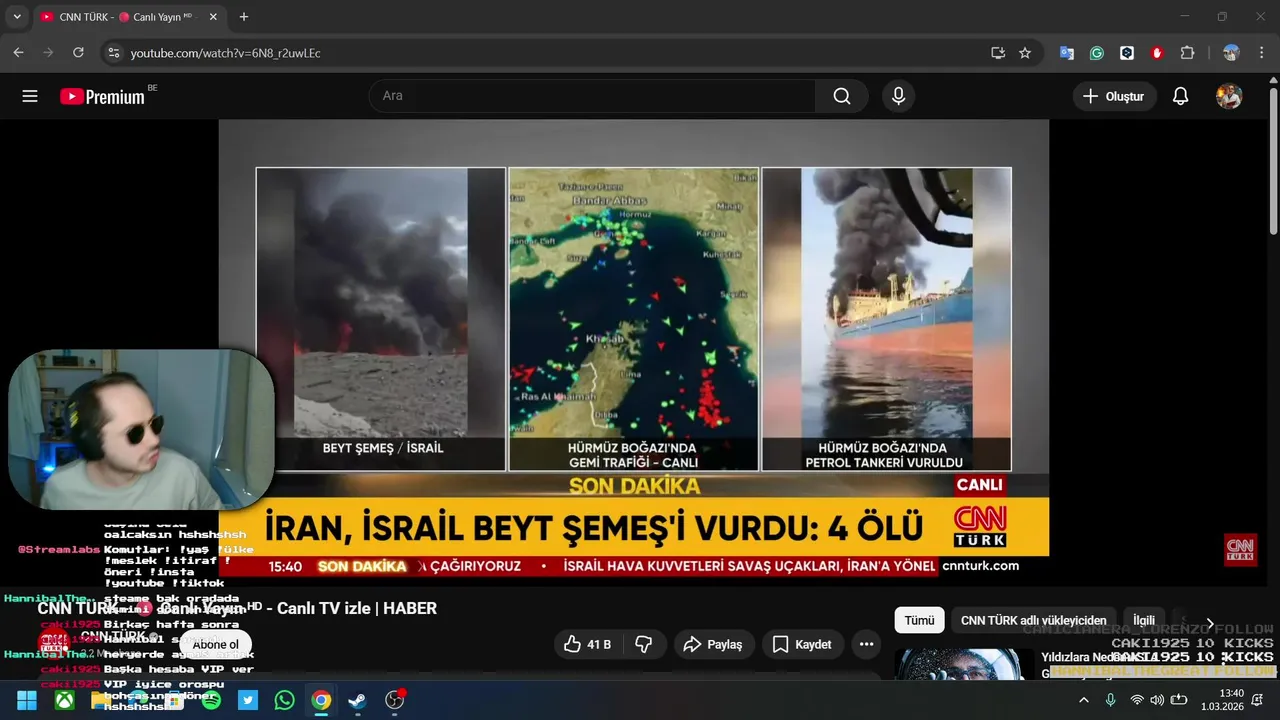View site information icon in address bar

[113, 53]
